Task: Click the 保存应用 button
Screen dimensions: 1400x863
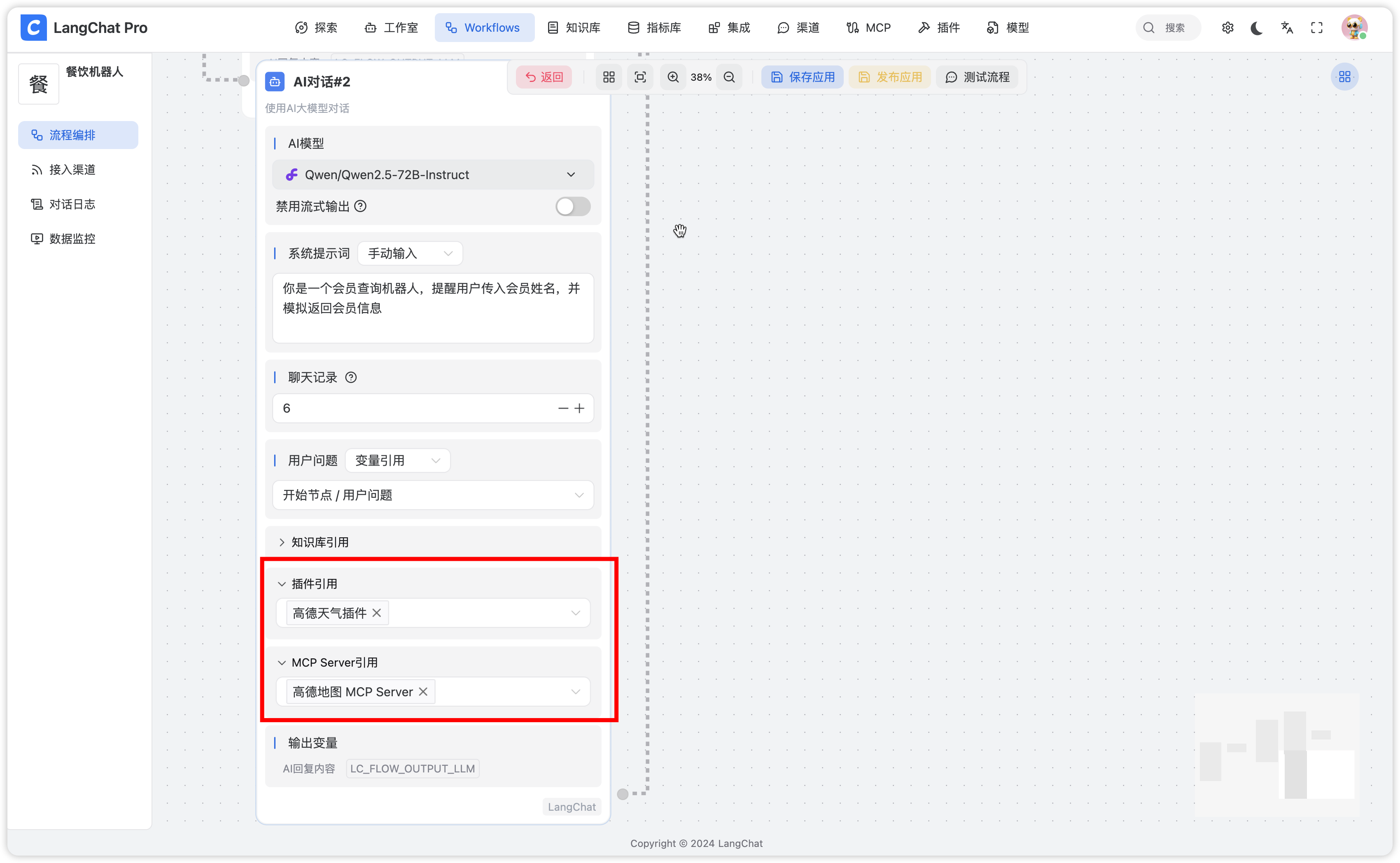Action: pos(802,77)
